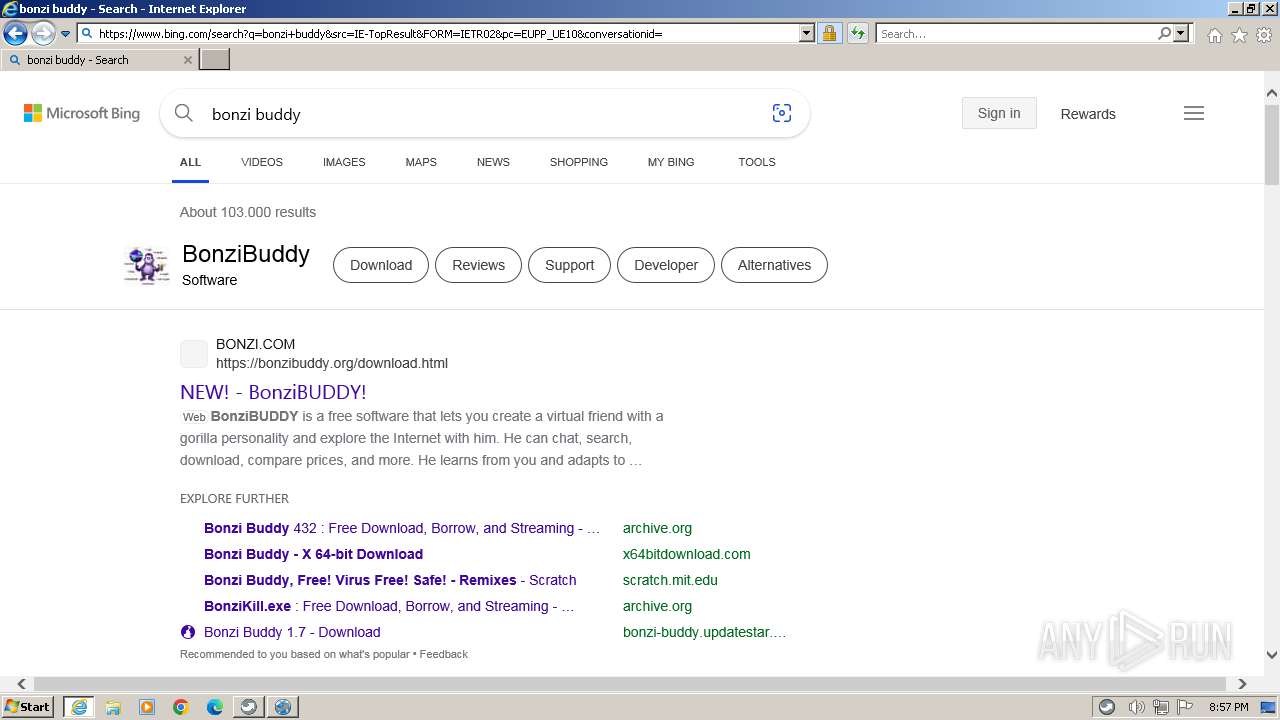Click the volume speaker tray icon
The image size is (1280, 720).
(1137, 707)
